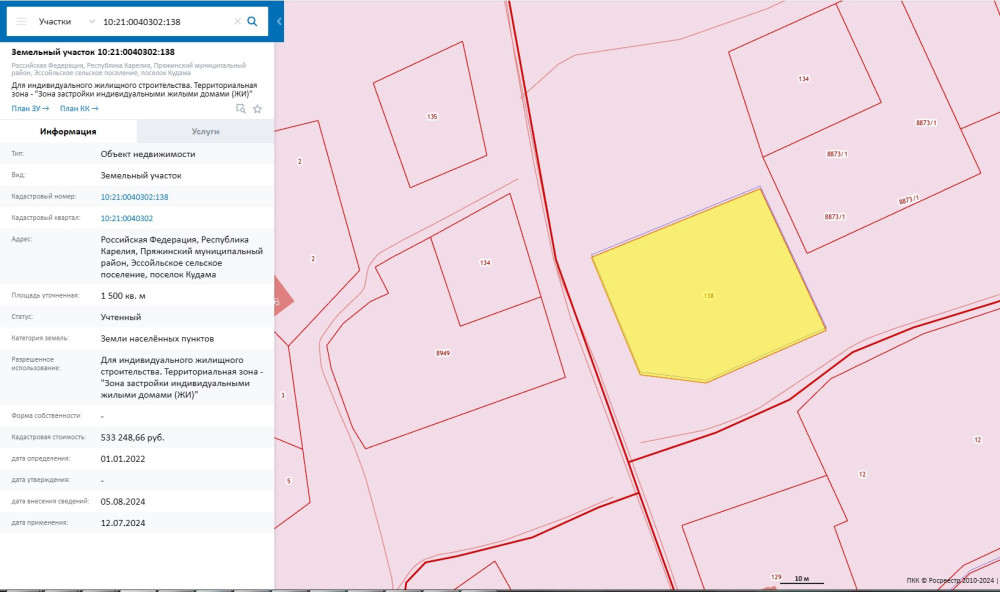
Task: Open the hamburger menu in search bar
Action: tap(20, 21)
